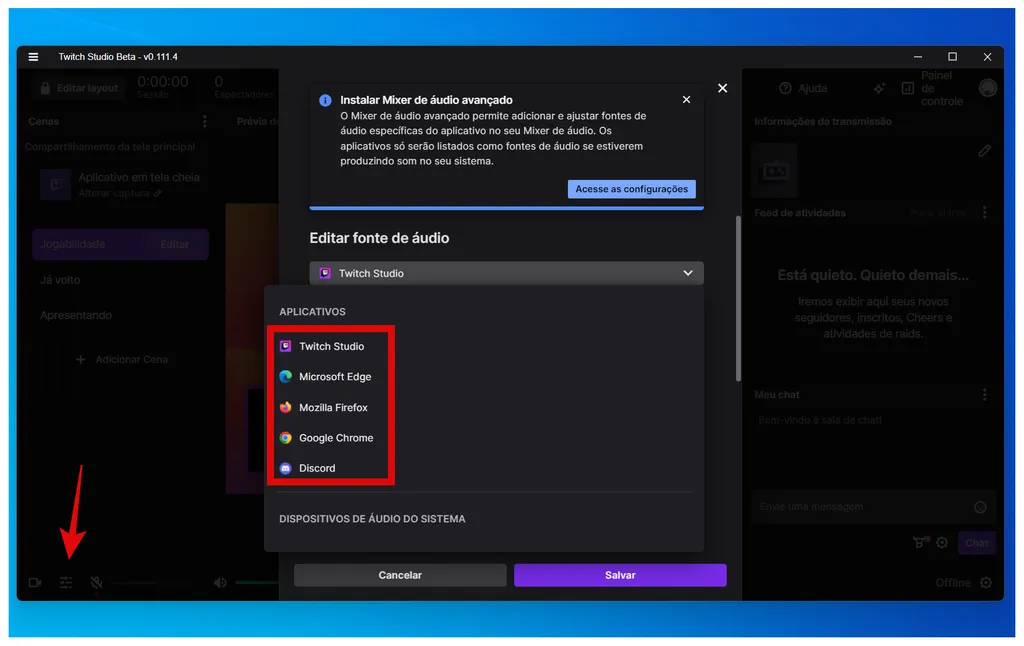Viewport: 1024px width, 646px height.
Task: Open the chat settings gear at bottom right
Action: point(941,542)
